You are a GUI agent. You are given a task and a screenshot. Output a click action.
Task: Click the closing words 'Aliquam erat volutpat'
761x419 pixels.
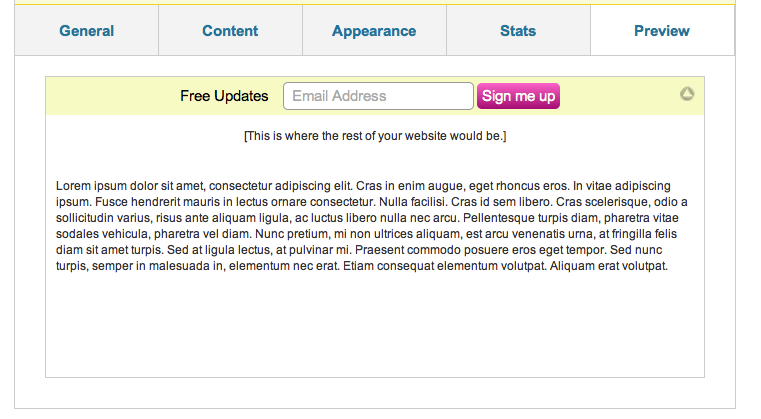point(609,266)
